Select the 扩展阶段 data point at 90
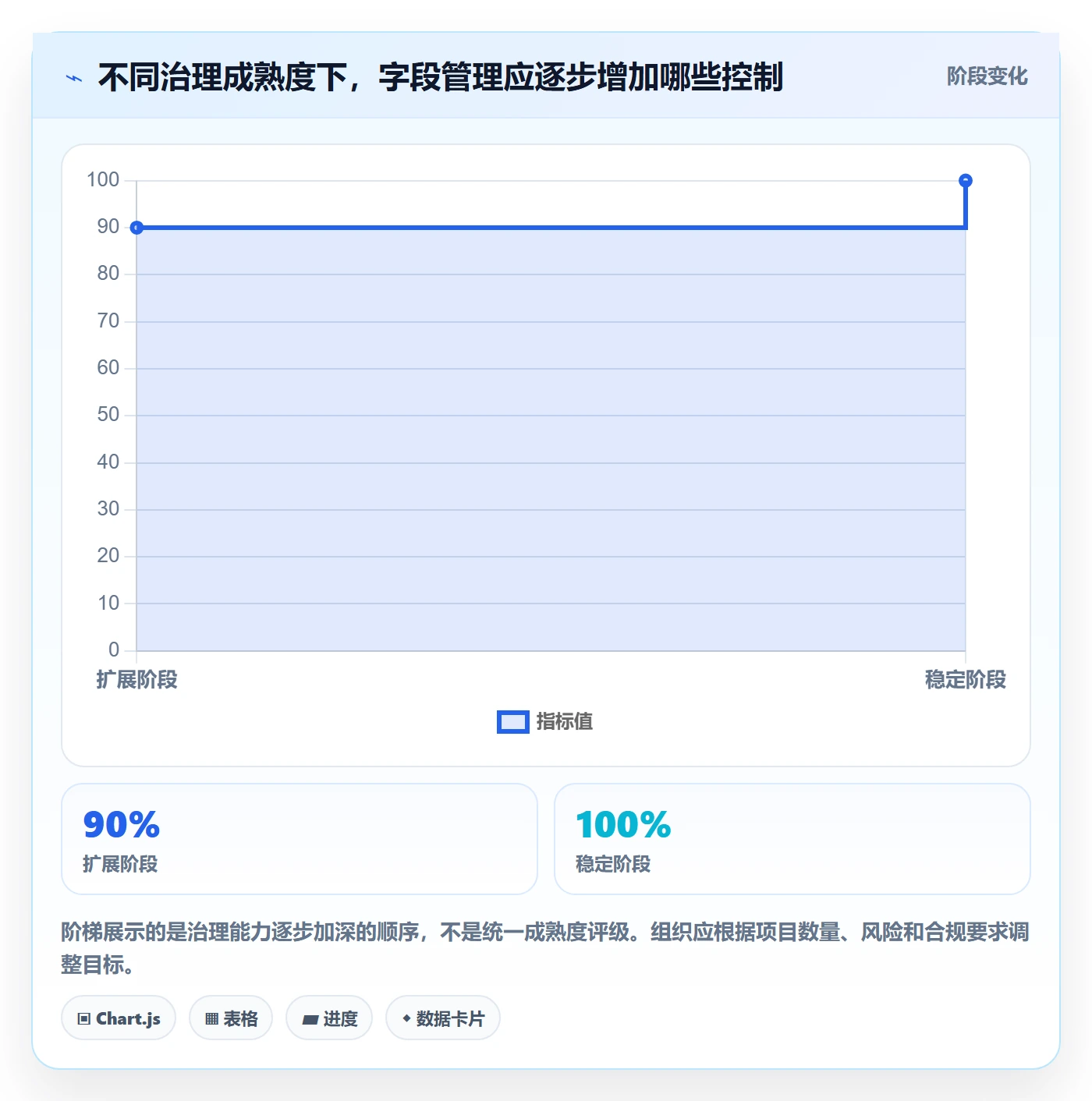Image resolution: width=1092 pixels, height=1101 pixels. point(136,228)
